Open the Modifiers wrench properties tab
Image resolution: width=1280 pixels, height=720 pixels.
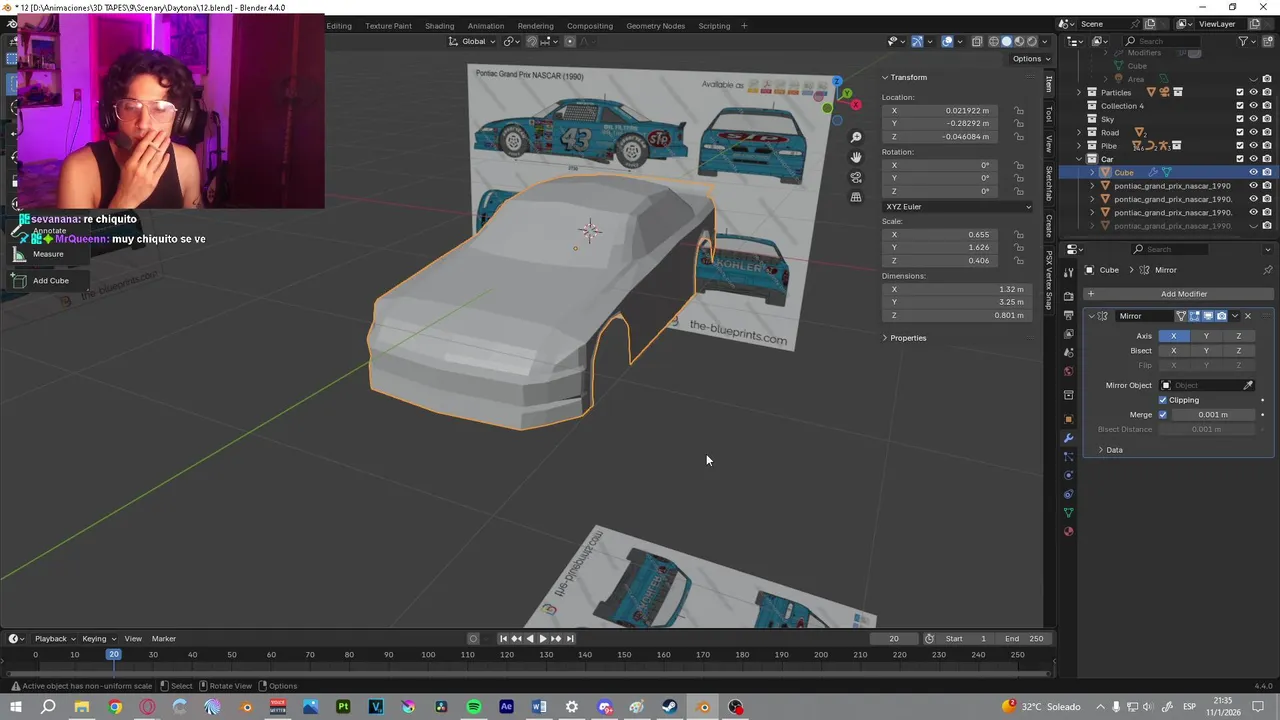tap(1069, 438)
